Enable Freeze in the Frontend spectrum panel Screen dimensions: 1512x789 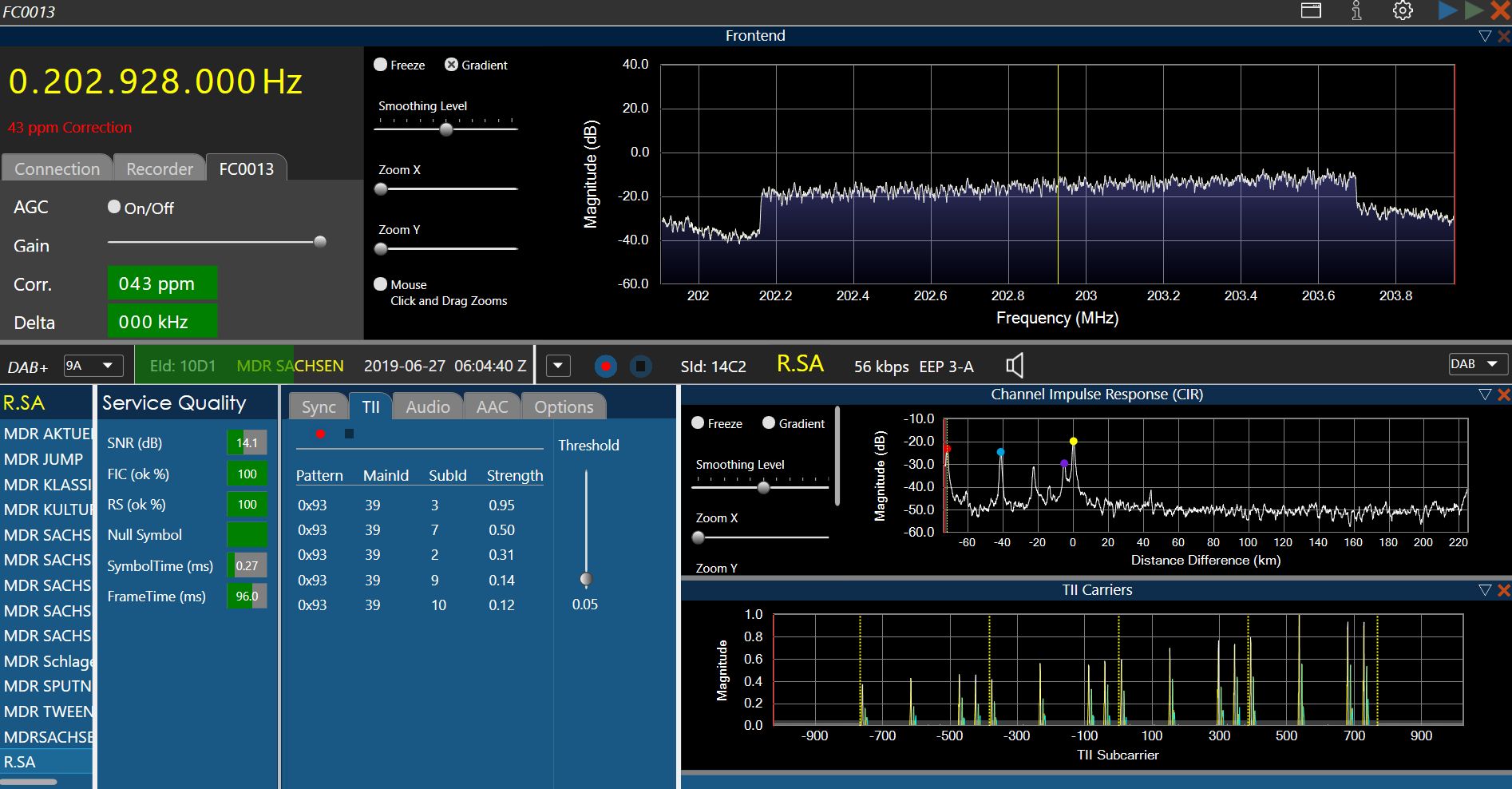tap(381, 65)
